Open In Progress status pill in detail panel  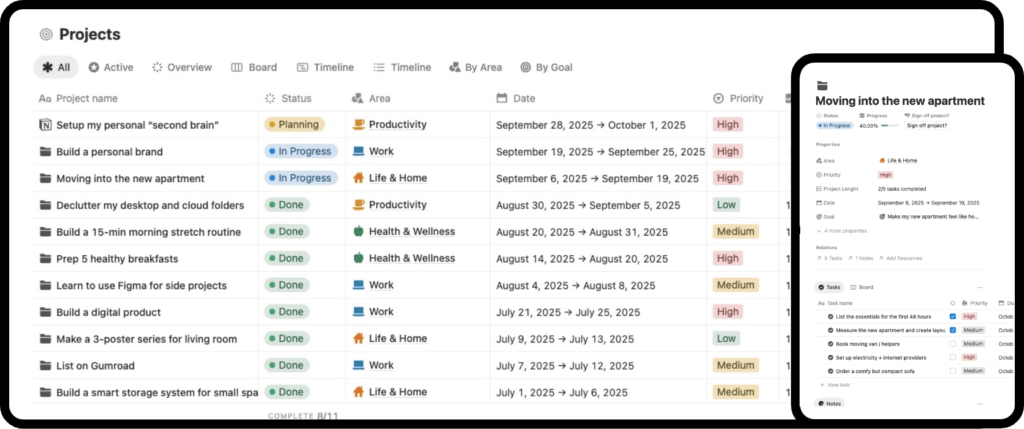click(834, 125)
